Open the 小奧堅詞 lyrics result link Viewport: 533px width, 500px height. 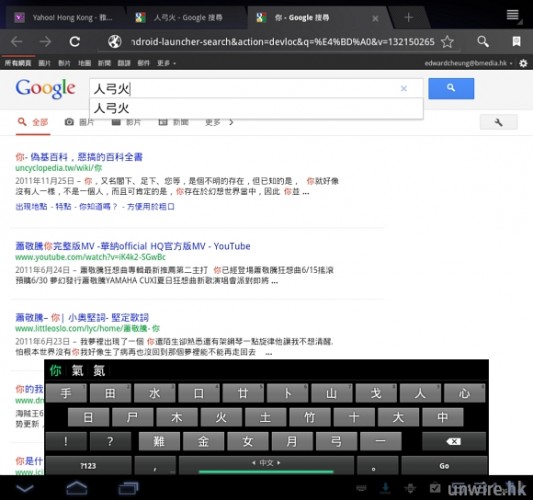click(x=82, y=317)
